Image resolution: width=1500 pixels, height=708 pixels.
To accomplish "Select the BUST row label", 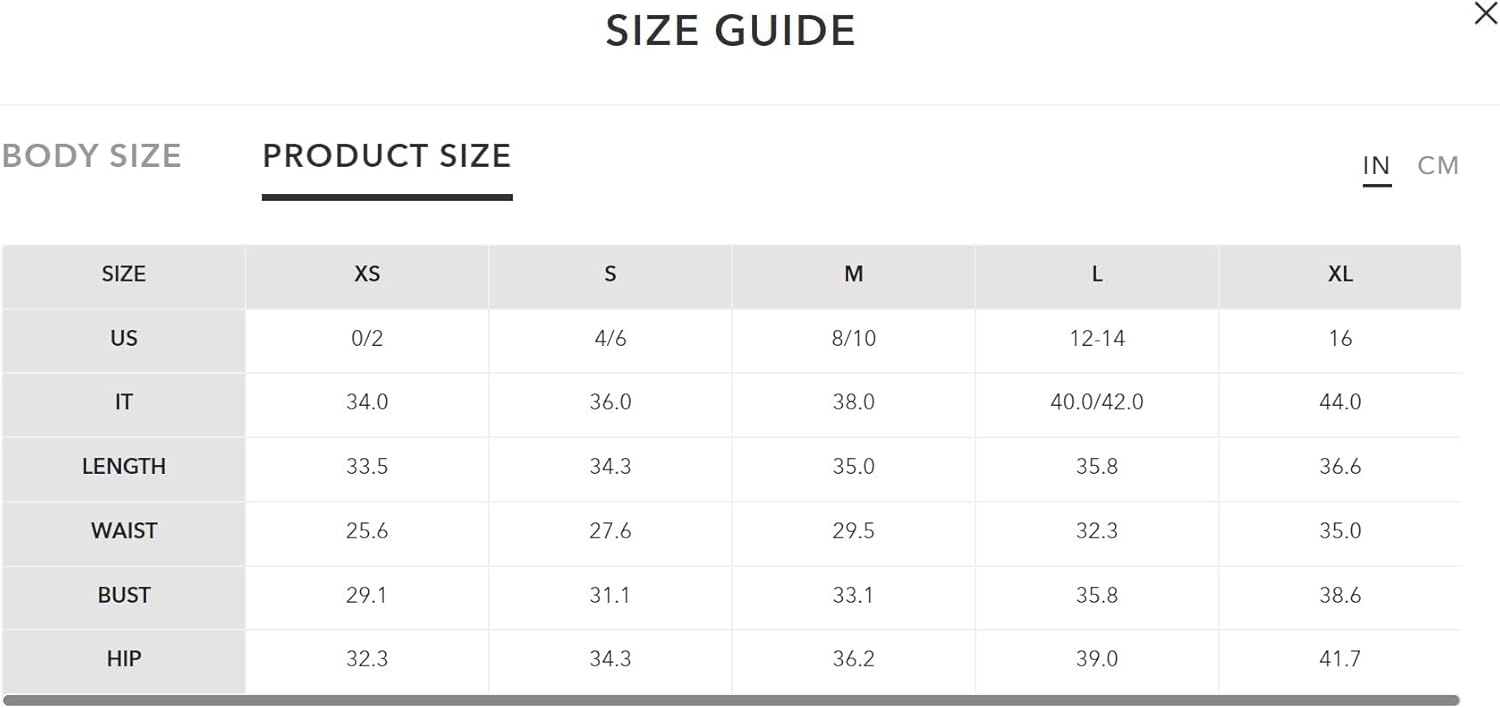I will (x=124, y=595).
